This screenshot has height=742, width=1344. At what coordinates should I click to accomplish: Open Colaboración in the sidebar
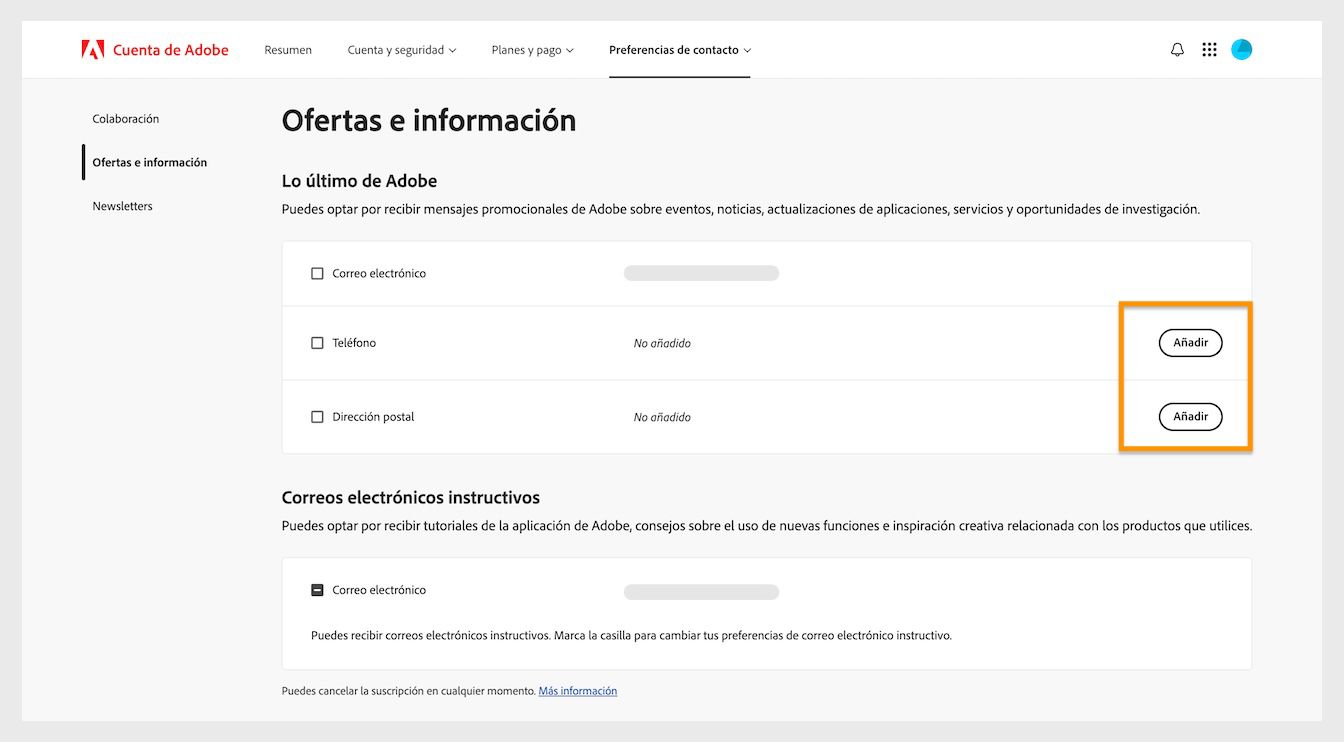point(126,119)
